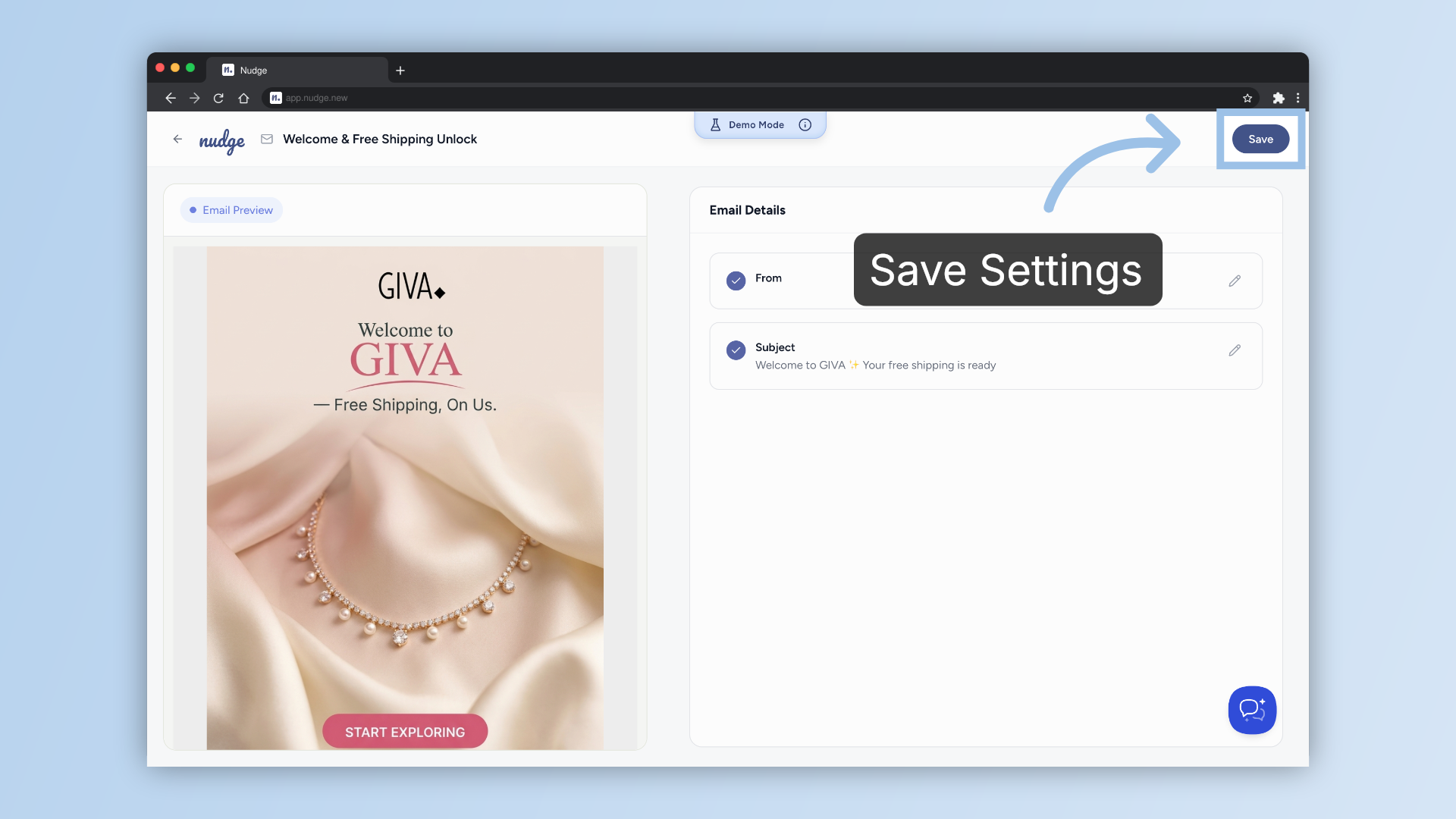Screen dimensions: 1456x819
Task: Reload the page in the browser
Action: [x=218, y=98]
